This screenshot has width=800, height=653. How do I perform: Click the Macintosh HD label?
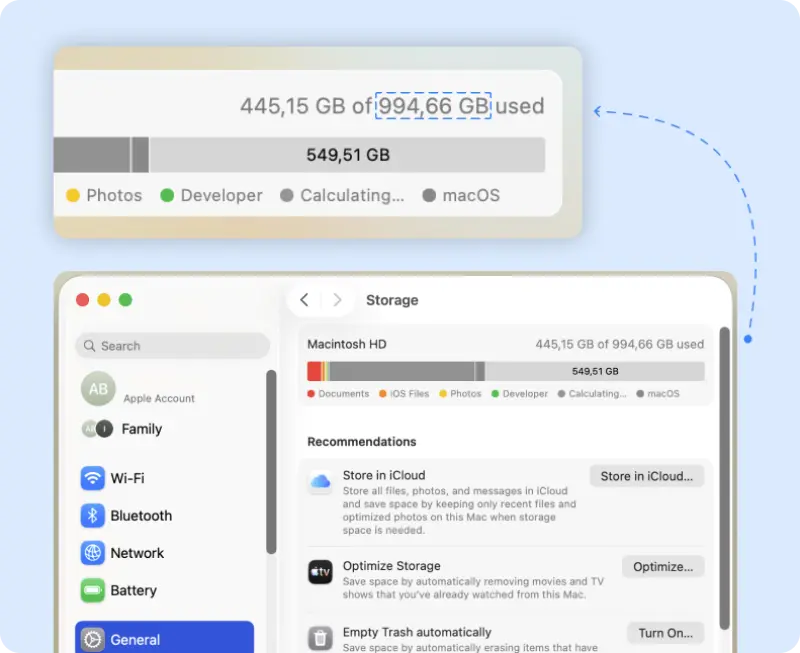tap(347, 344)
